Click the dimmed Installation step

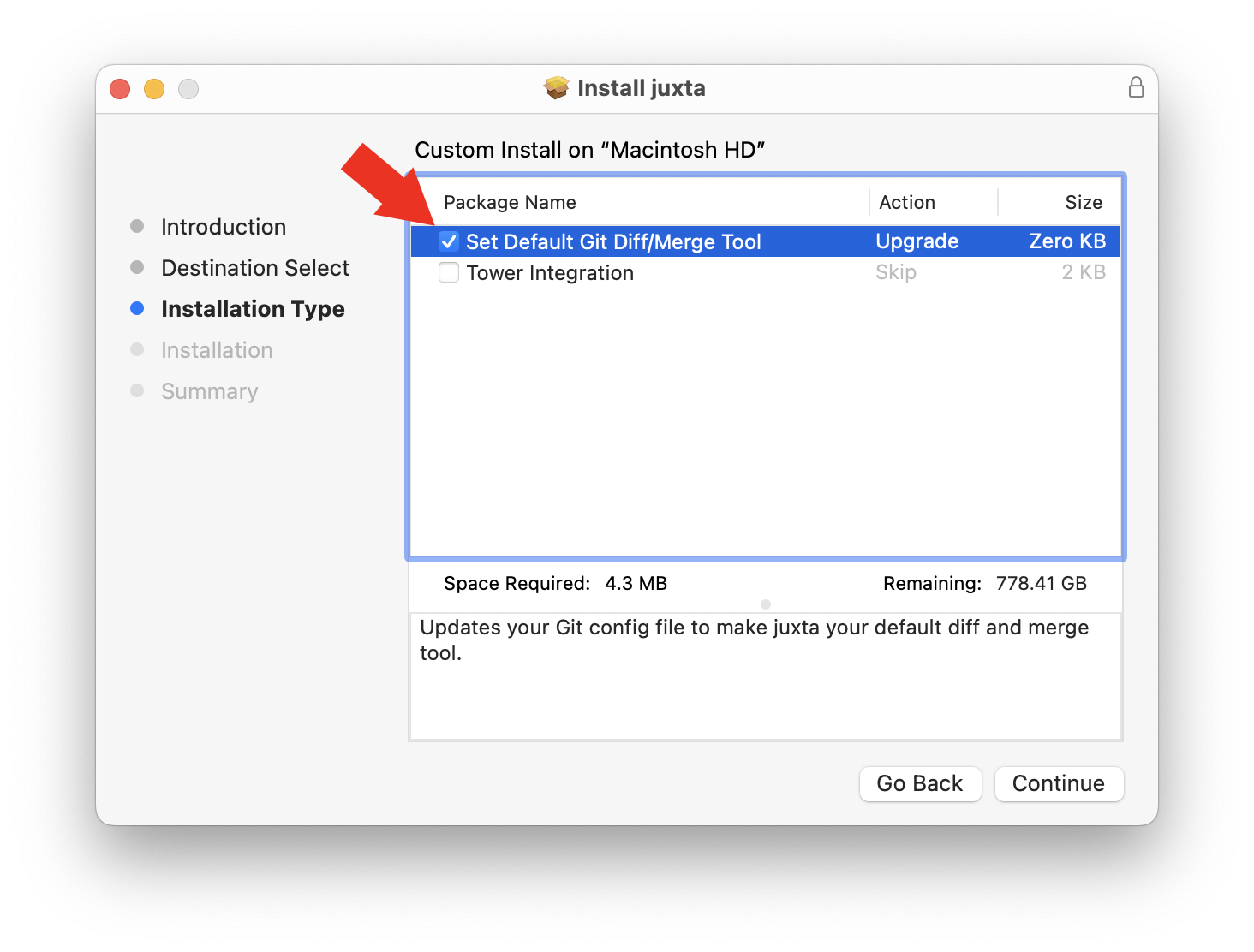[x=217, y=350]
